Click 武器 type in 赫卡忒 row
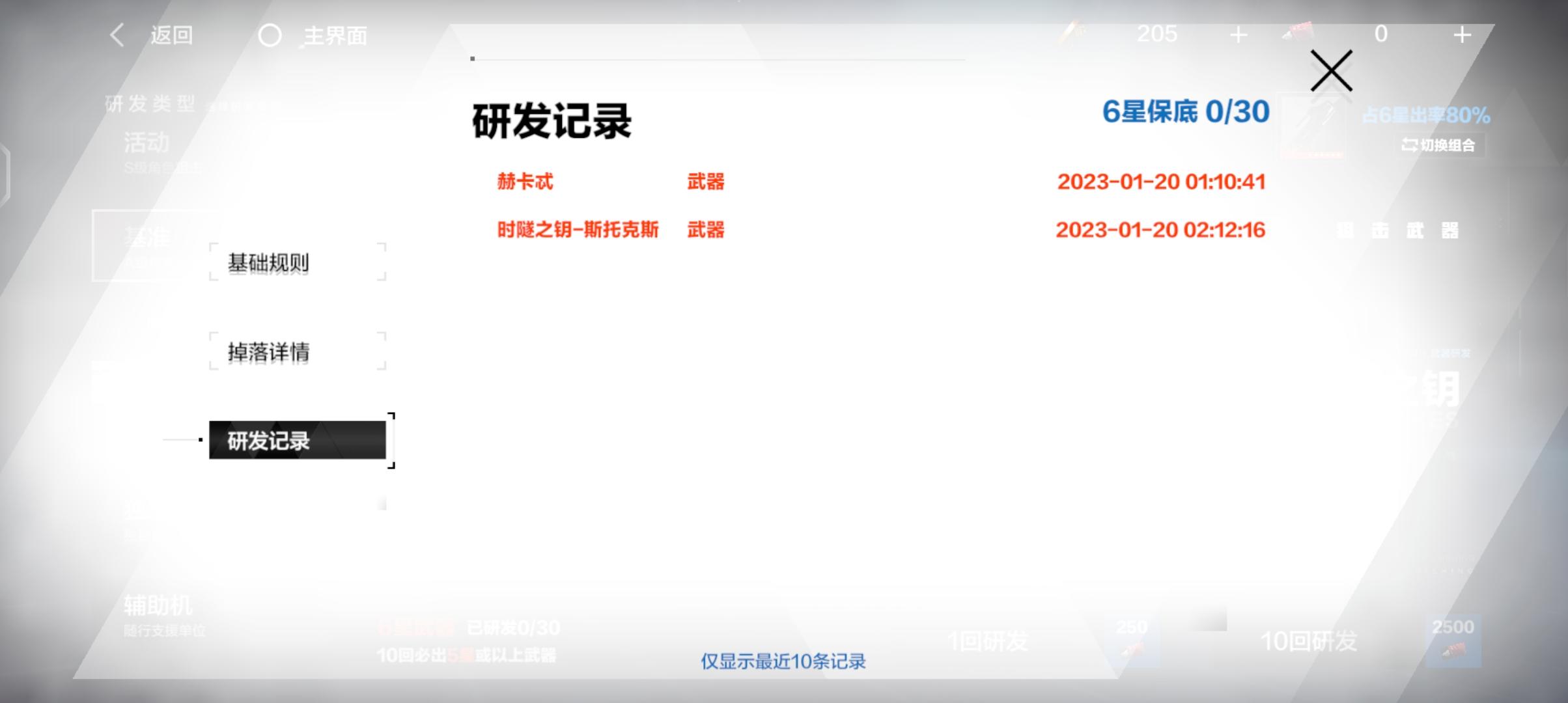This screenshot has width=1568, height=703. [706, 182]
